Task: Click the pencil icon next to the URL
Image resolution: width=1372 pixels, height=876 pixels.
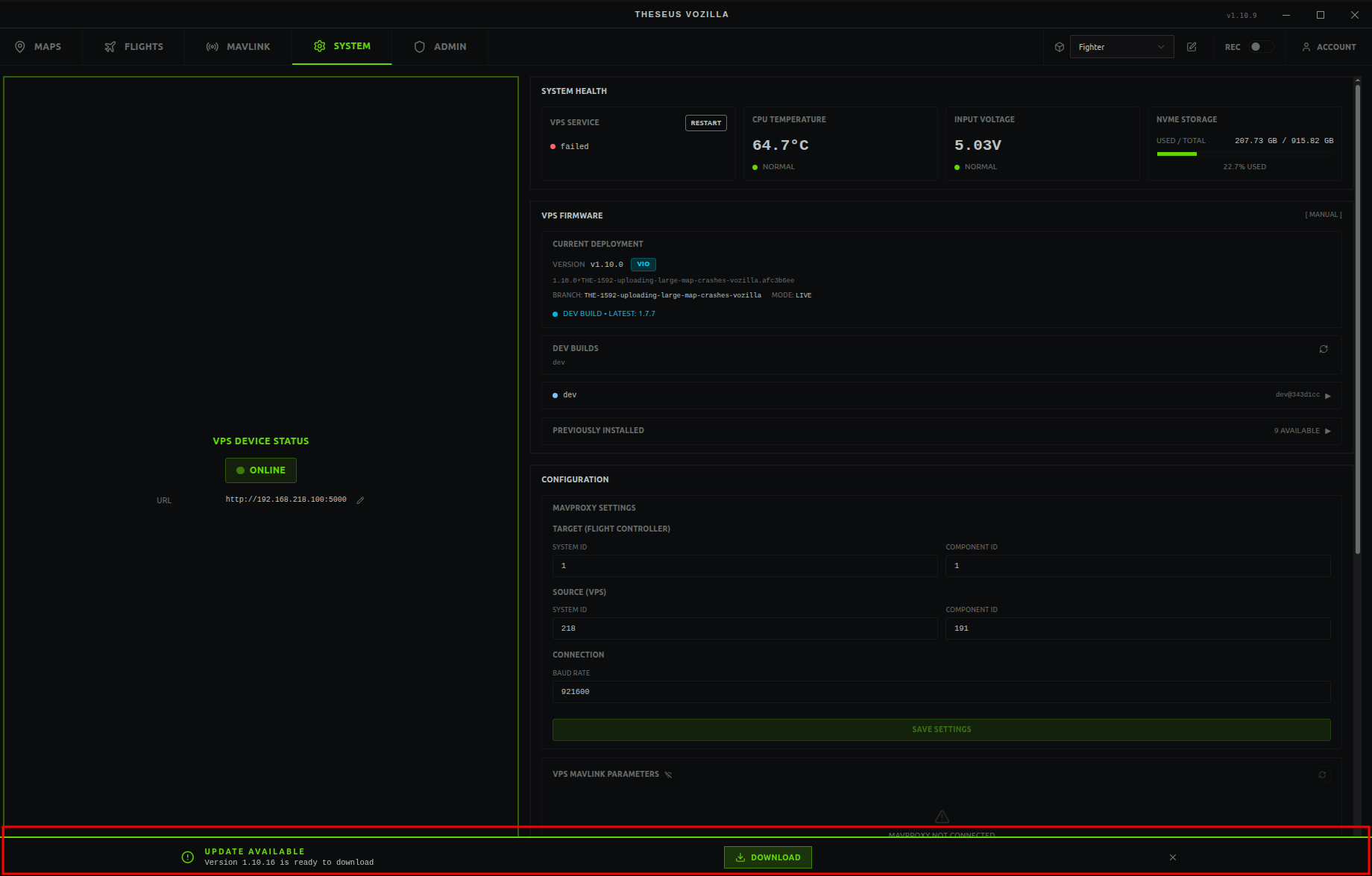Action: (x=360, y=500)
